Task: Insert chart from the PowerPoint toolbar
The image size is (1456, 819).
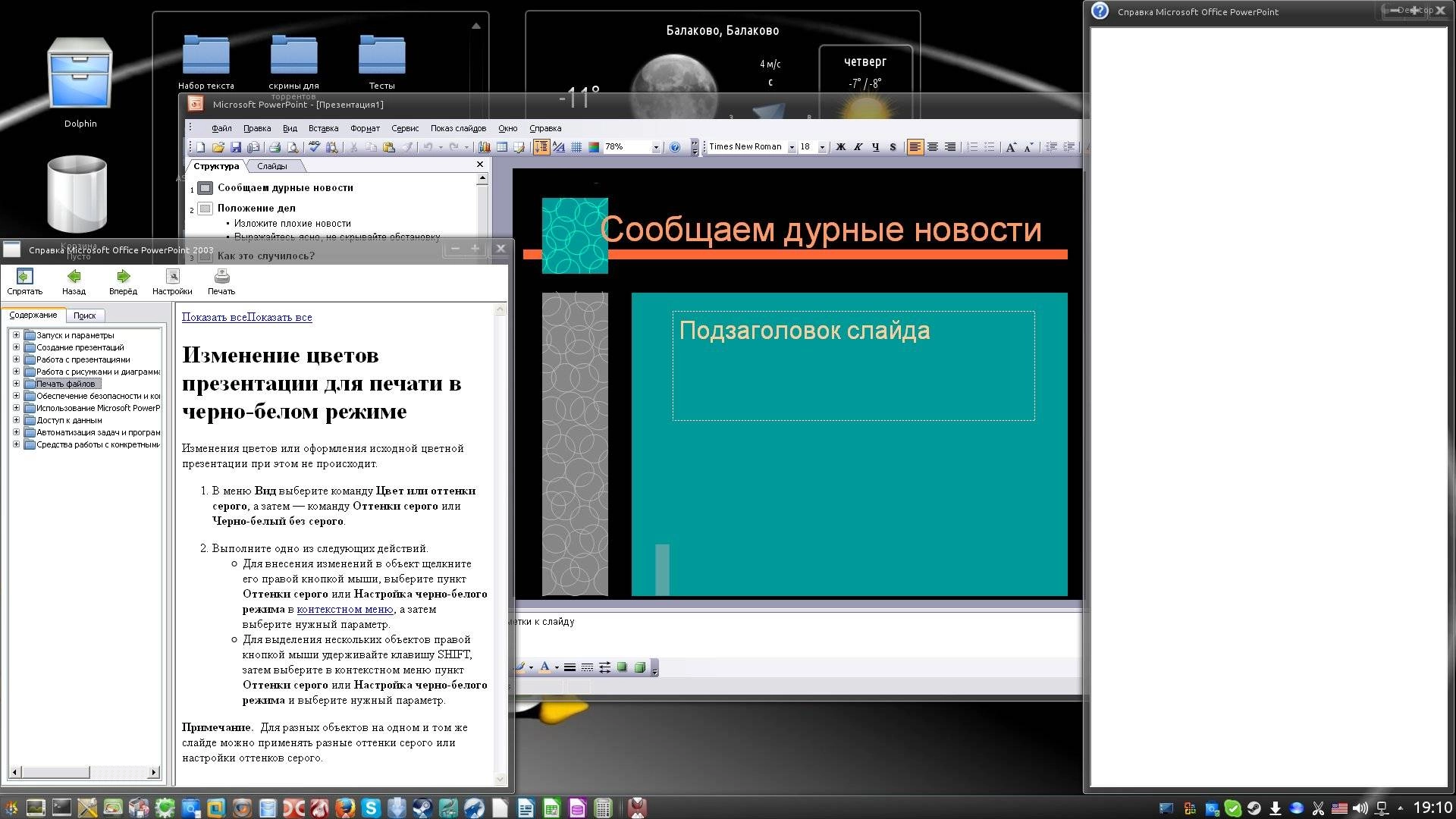Action: (x=484, y=147)
